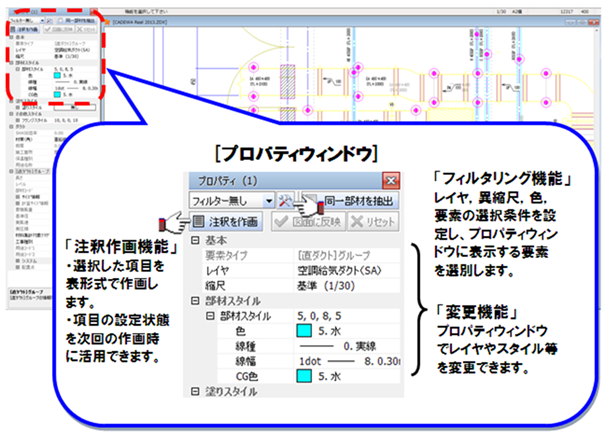Viewport: 605px width, 436px height.
Task: Collapse nested 部材スタイル row showing 5, 0, 8, 5
Action: [x=210, y=316]
